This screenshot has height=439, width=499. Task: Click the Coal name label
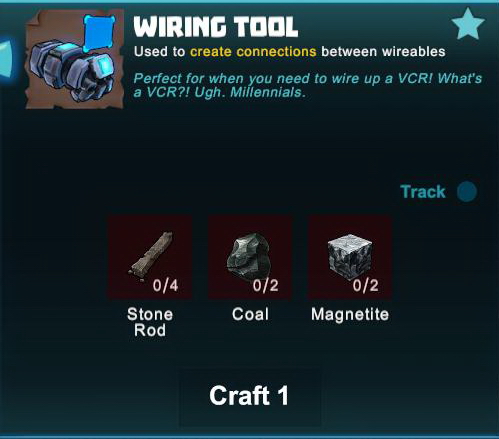coord(250,314)
